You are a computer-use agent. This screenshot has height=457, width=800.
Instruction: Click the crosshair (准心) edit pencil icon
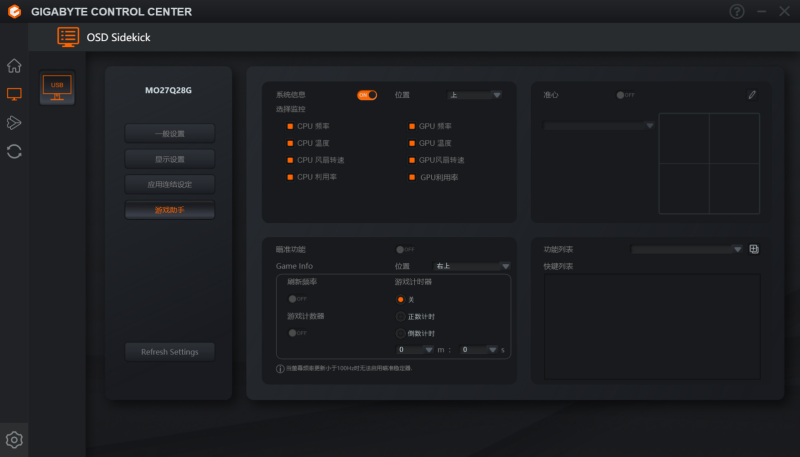tap(752, 95)
